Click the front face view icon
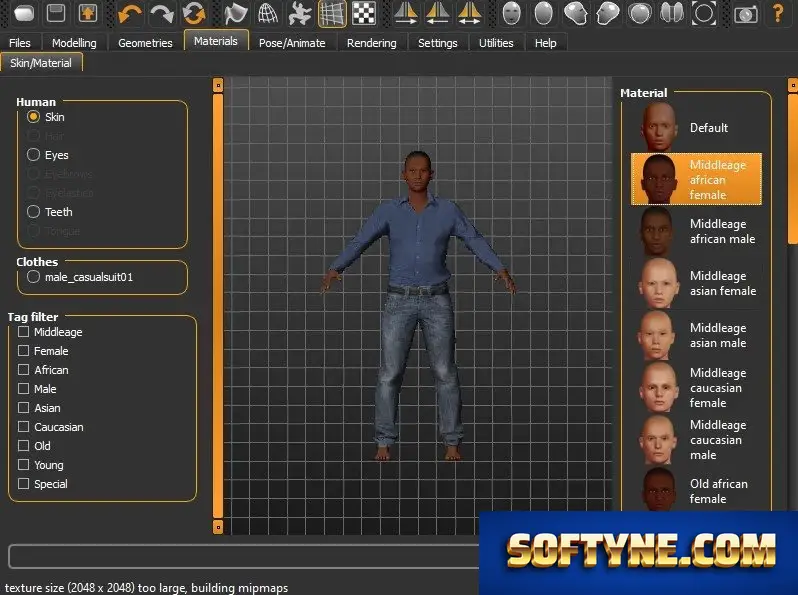This screenshot has height=595, width=798. pos(511,13)
